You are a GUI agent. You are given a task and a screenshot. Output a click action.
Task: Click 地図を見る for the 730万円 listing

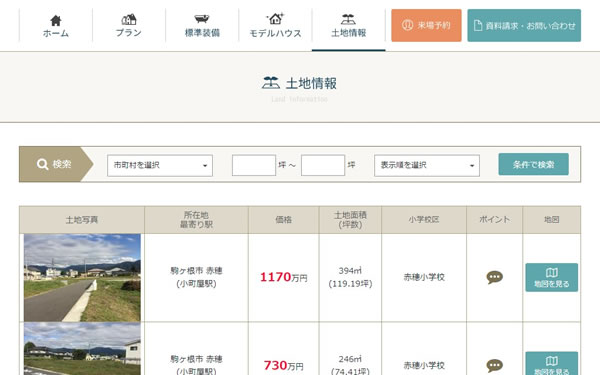[551, 363]
